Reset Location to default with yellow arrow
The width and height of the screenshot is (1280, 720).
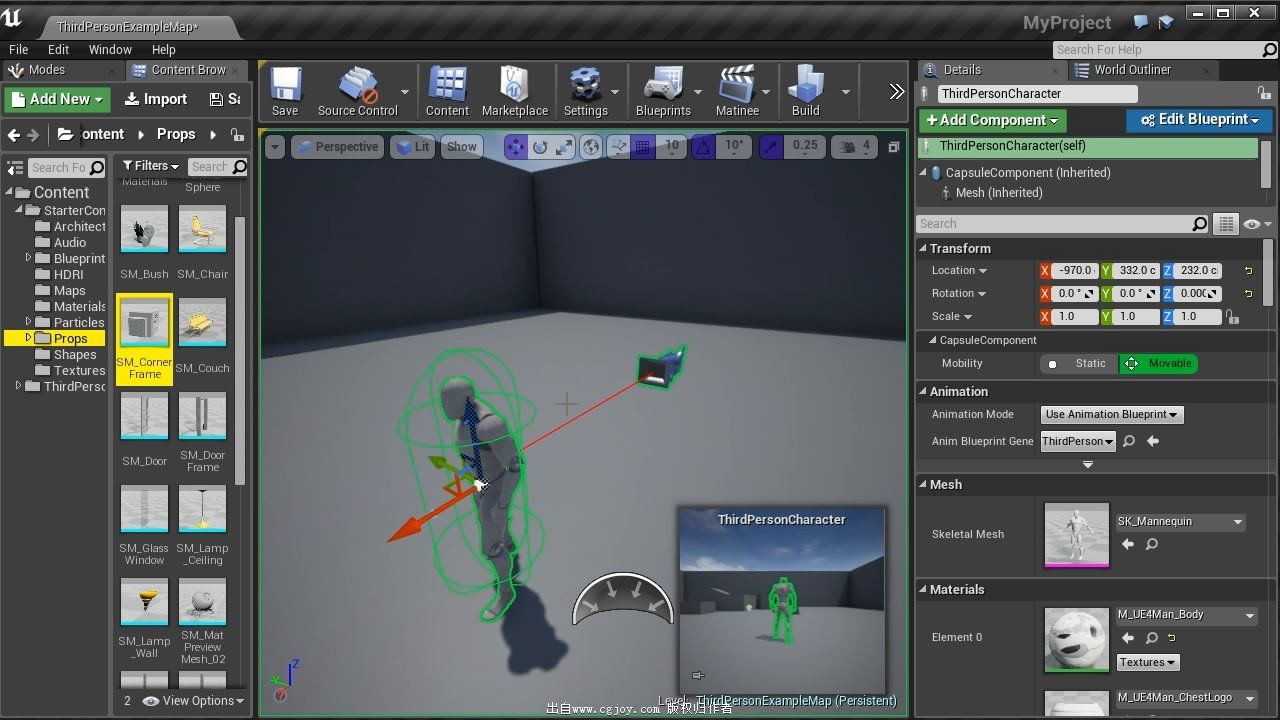1248,270
